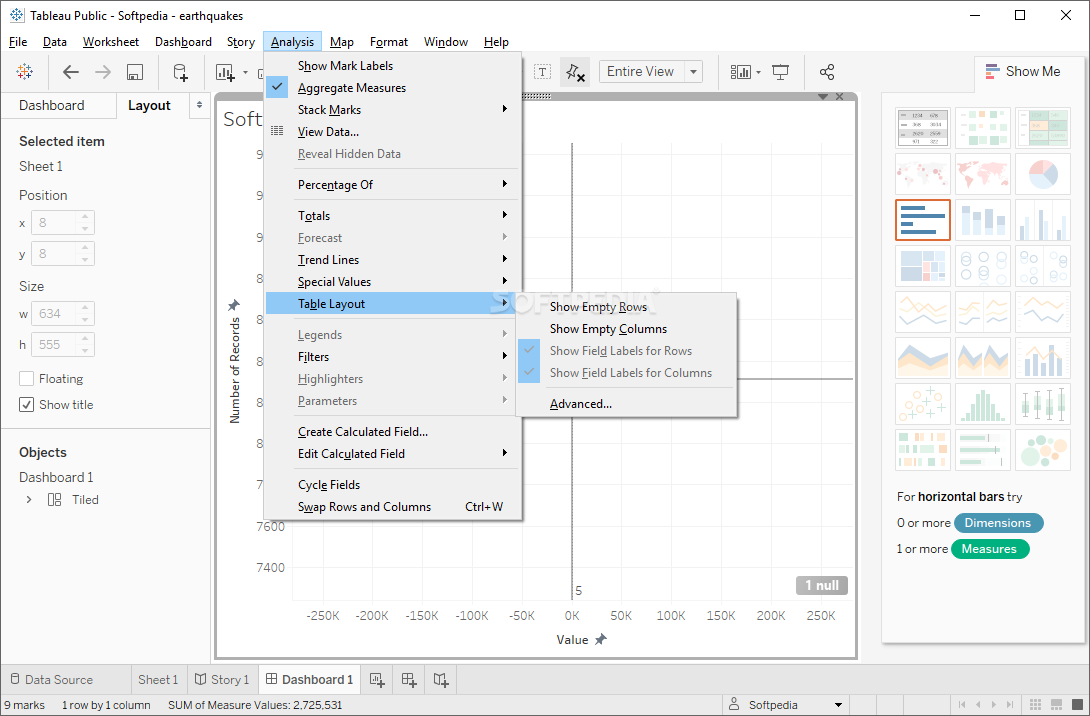Viewport: 1090px width, 716px height.
Task: Open the Entire View fit dropdown
Action: (x=693, y=72)
